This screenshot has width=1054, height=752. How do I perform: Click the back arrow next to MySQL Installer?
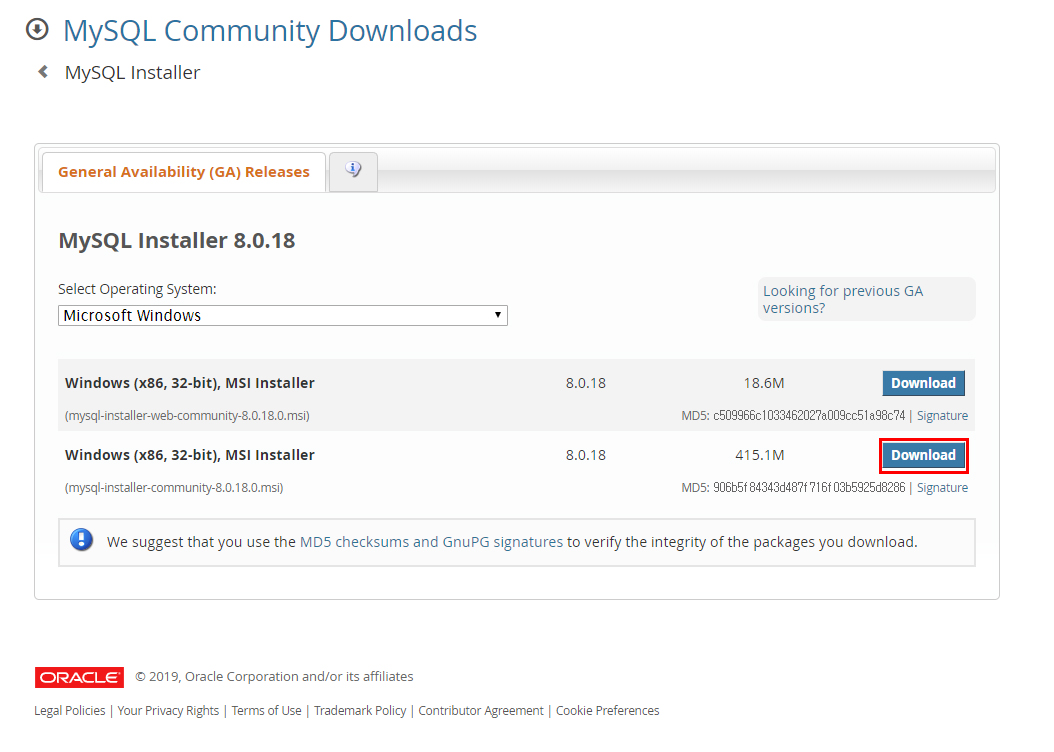(x=43, y=71)
